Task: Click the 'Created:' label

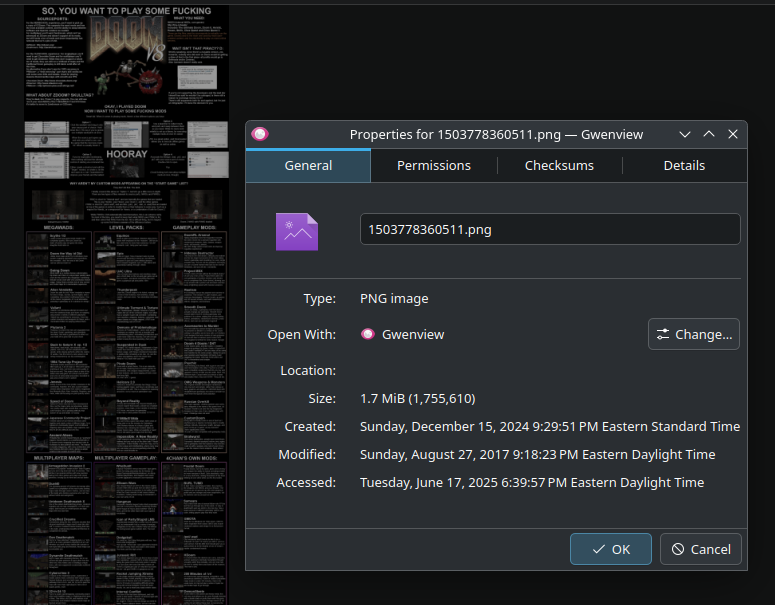Action: [310, 426]
